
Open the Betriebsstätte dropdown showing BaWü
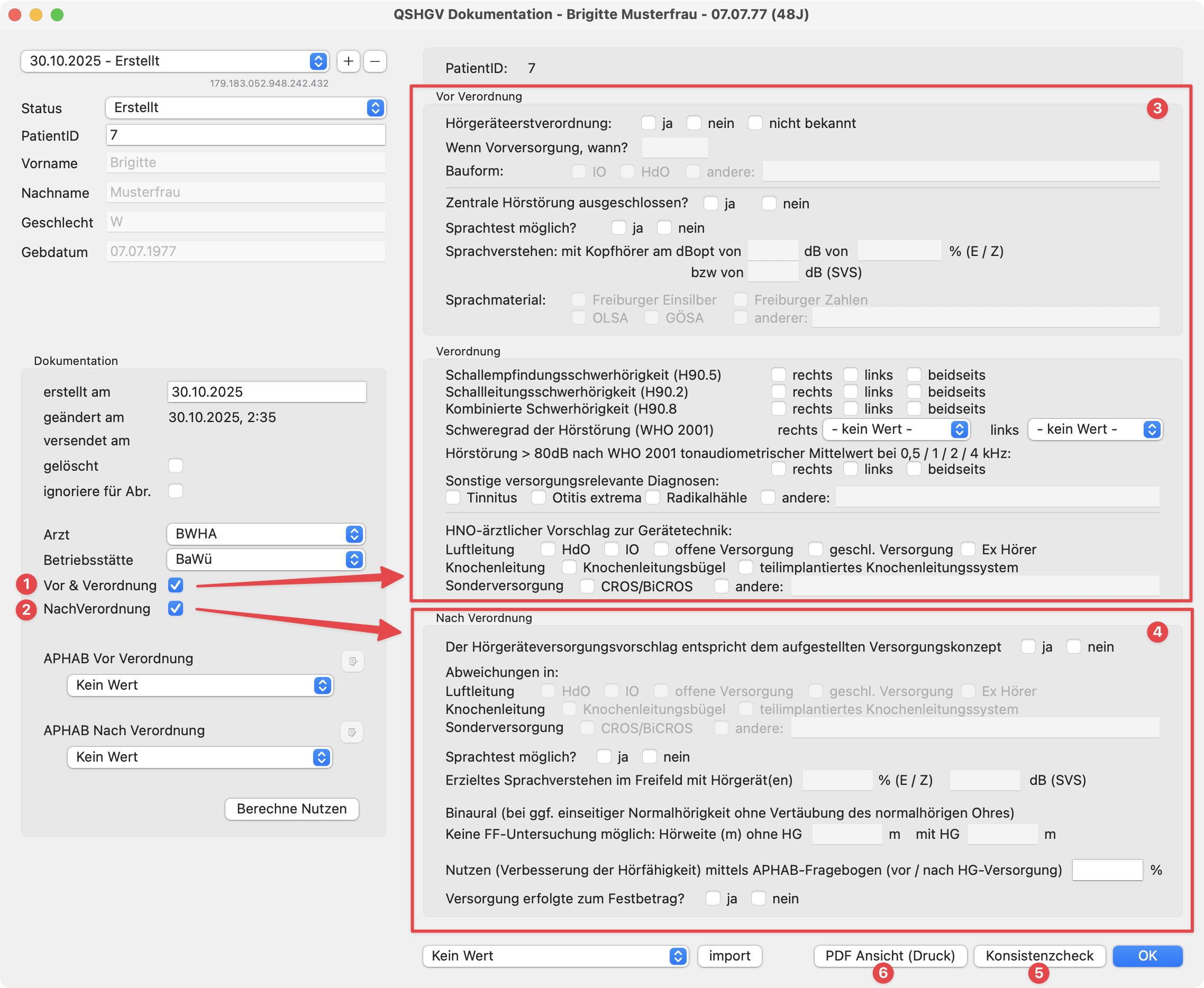click(x=266, y=559)
